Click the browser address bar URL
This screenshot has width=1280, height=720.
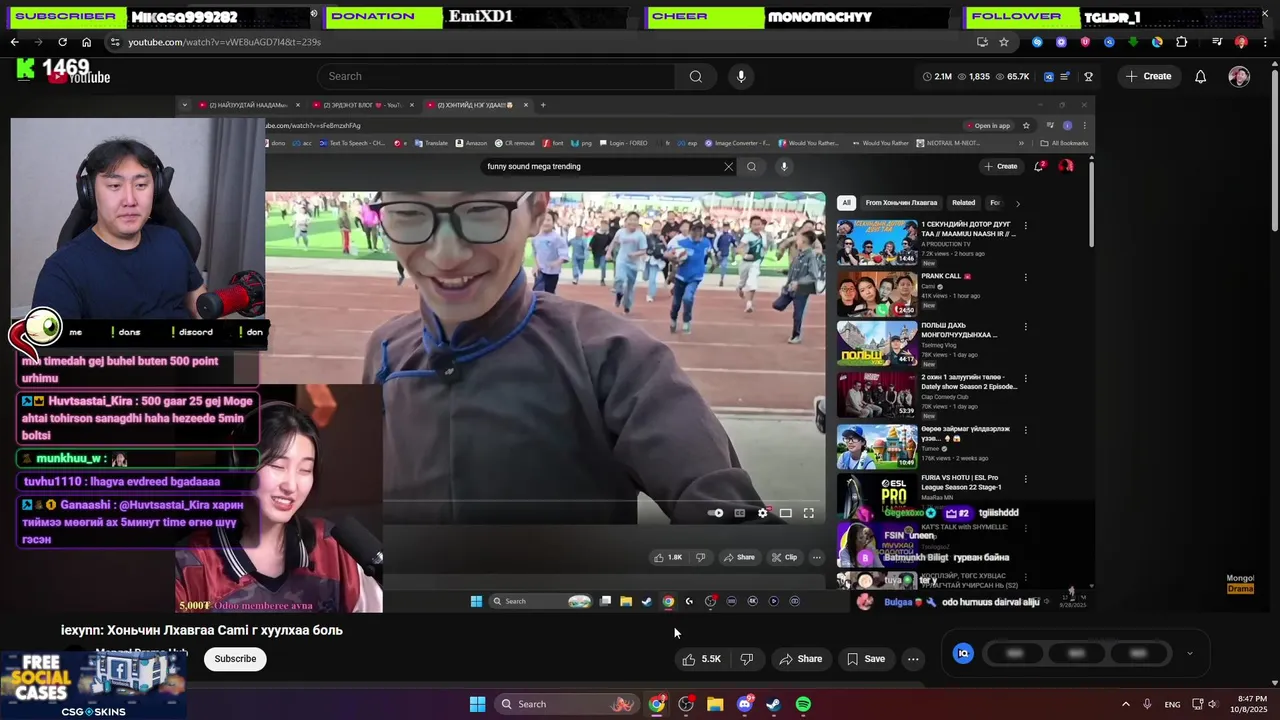224,42
